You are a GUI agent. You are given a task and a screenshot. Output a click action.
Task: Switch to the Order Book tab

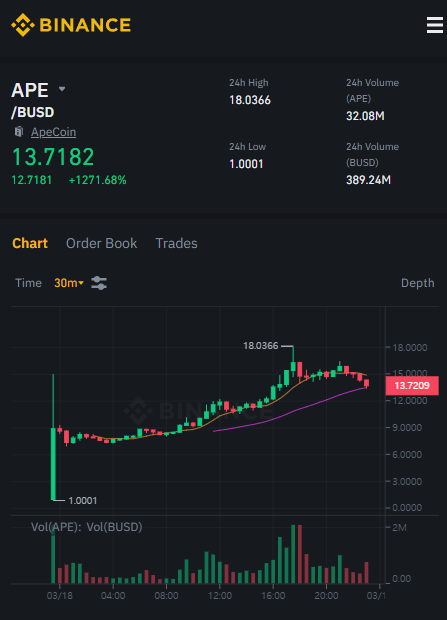[x=101, y=243]
